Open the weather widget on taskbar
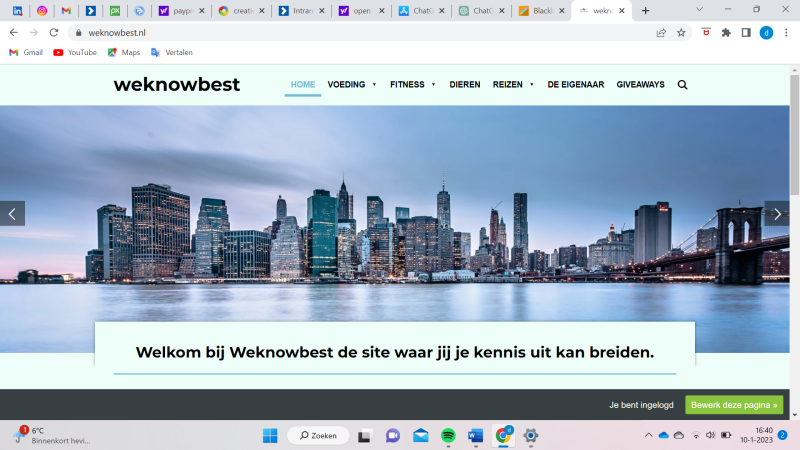800x450 pixels. click(52, 435)
